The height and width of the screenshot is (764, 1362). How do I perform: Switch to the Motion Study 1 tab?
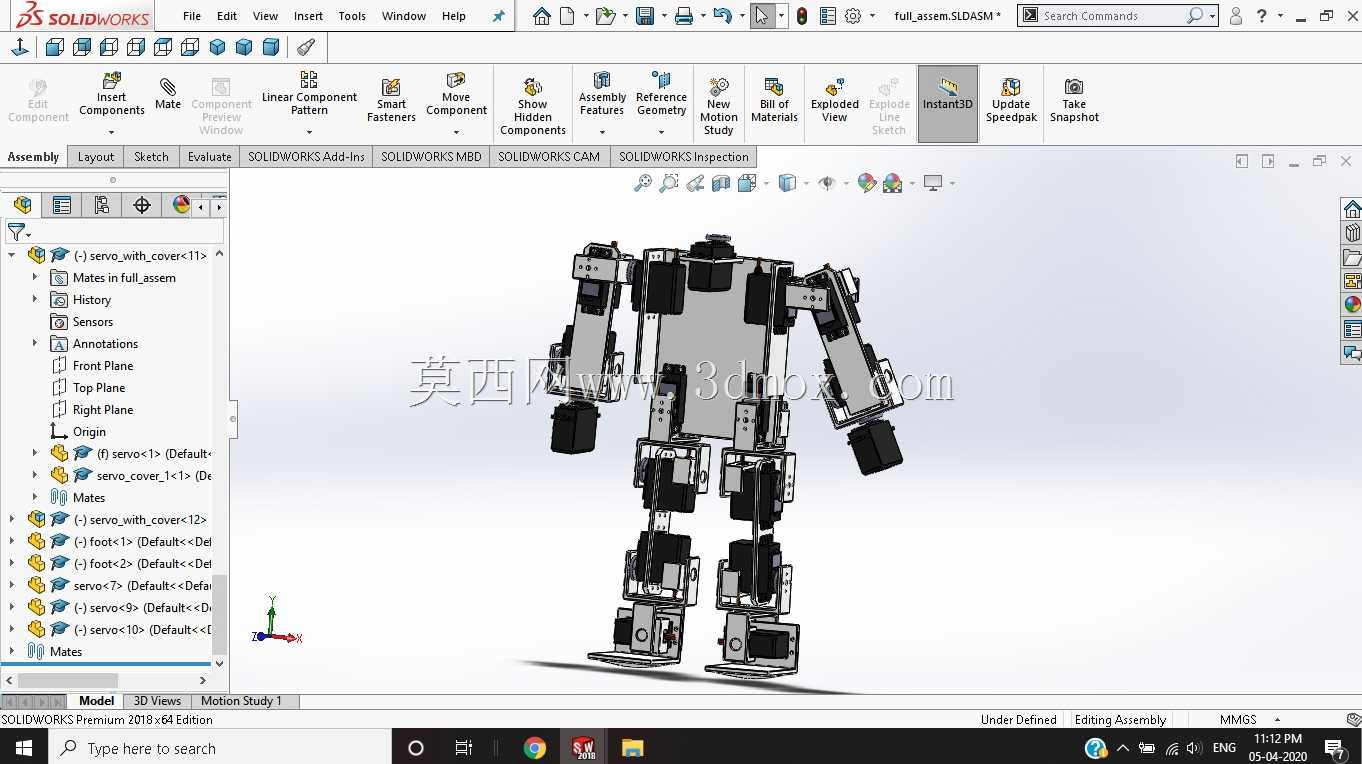(x=241, y=701)
